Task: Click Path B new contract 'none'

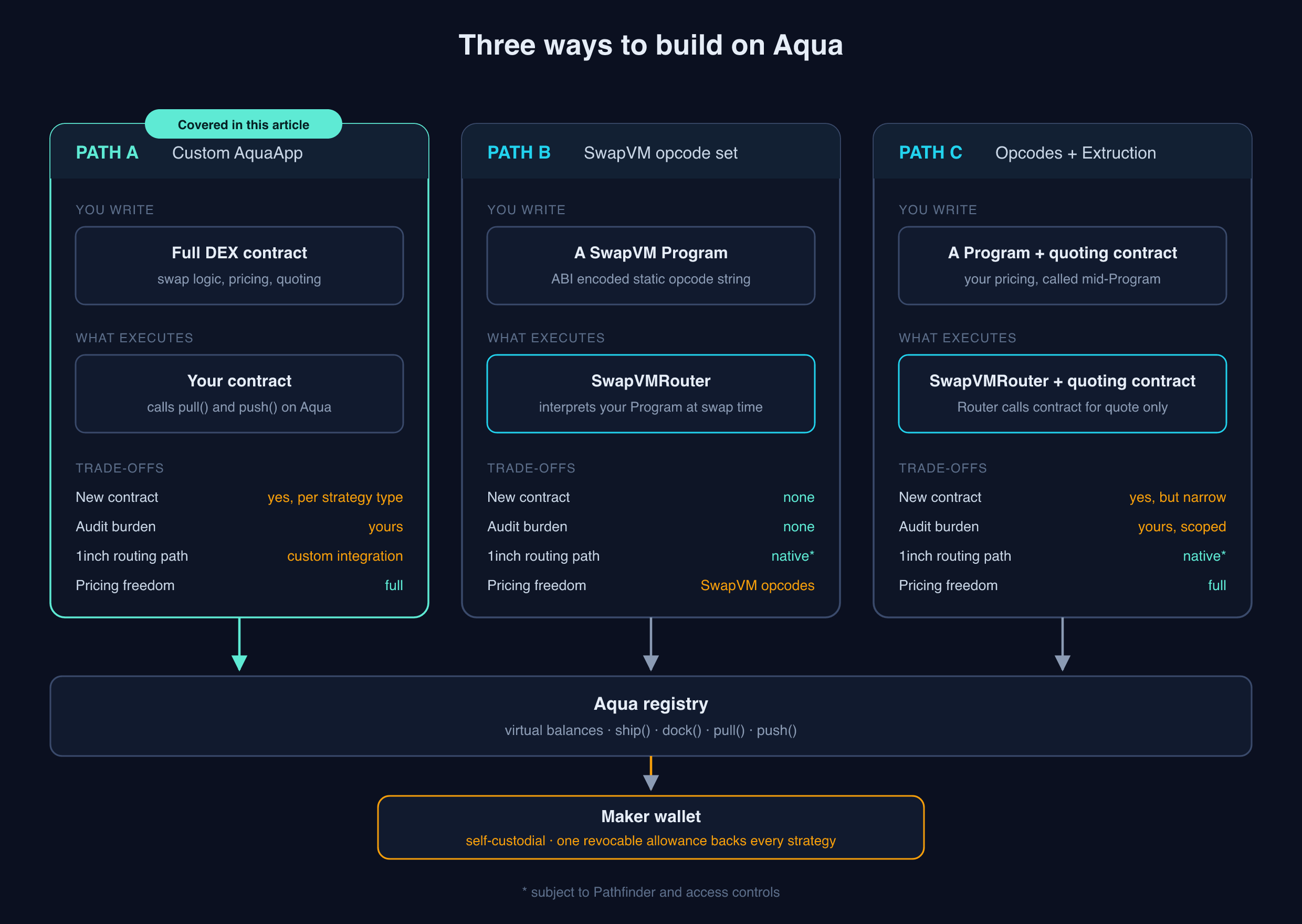Action: click(x=799, y=497)
